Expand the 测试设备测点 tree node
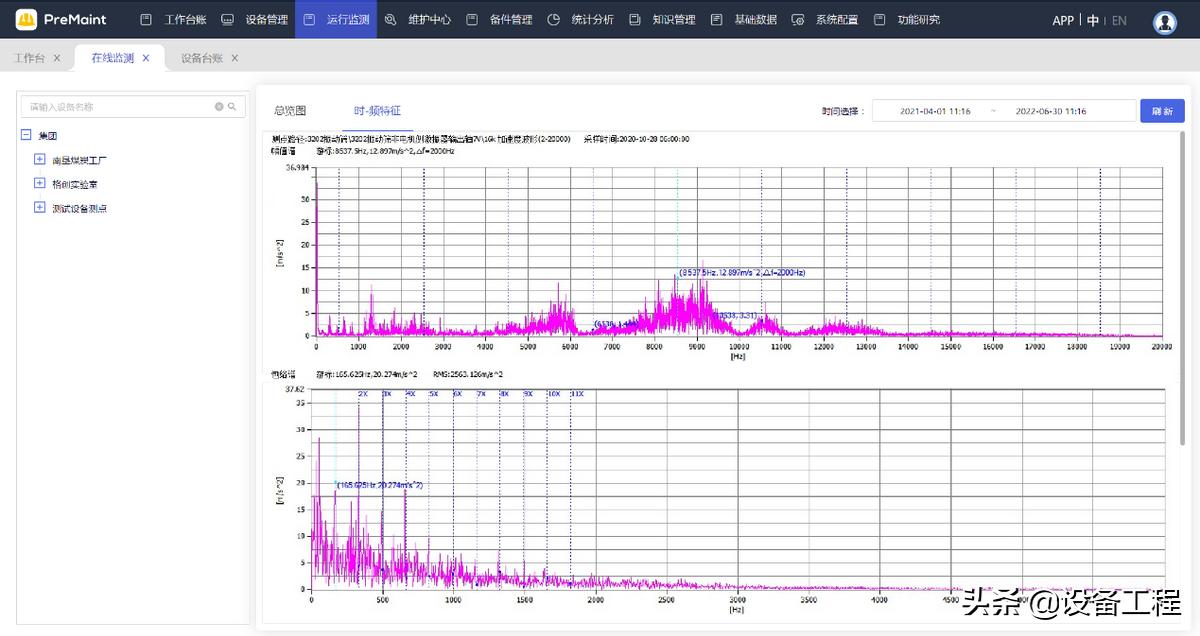Screen dimensions: 1200x636 (x=40, y=208)
